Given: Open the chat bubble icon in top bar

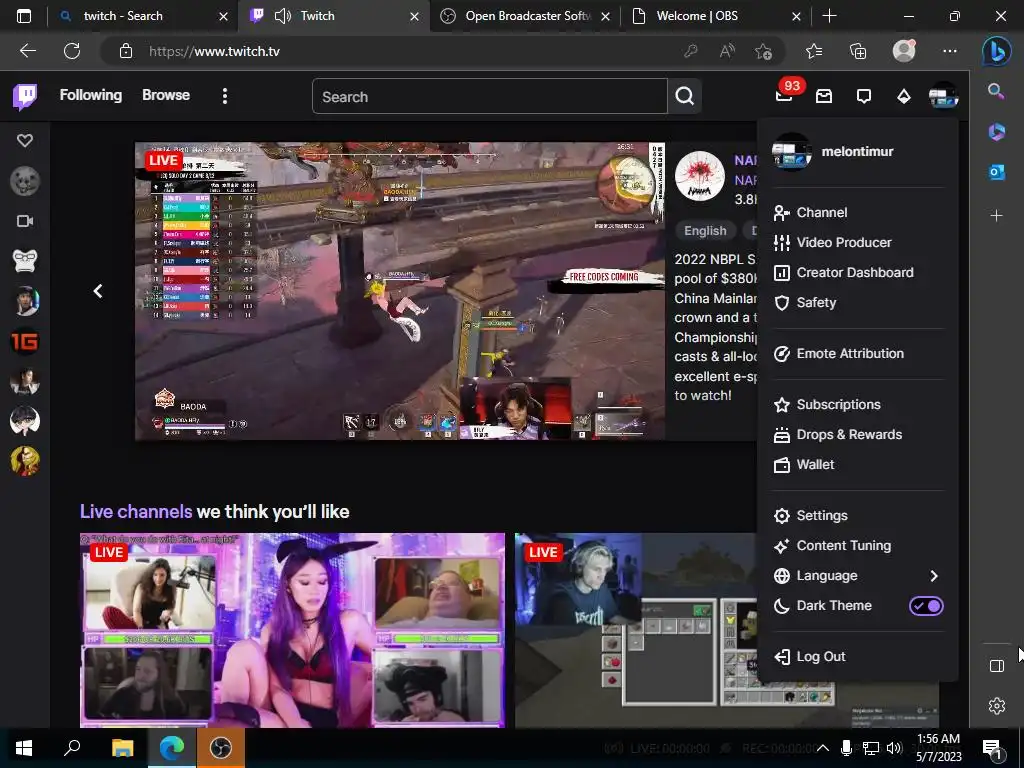Looking at the screenshot, I should click(864, 97).
